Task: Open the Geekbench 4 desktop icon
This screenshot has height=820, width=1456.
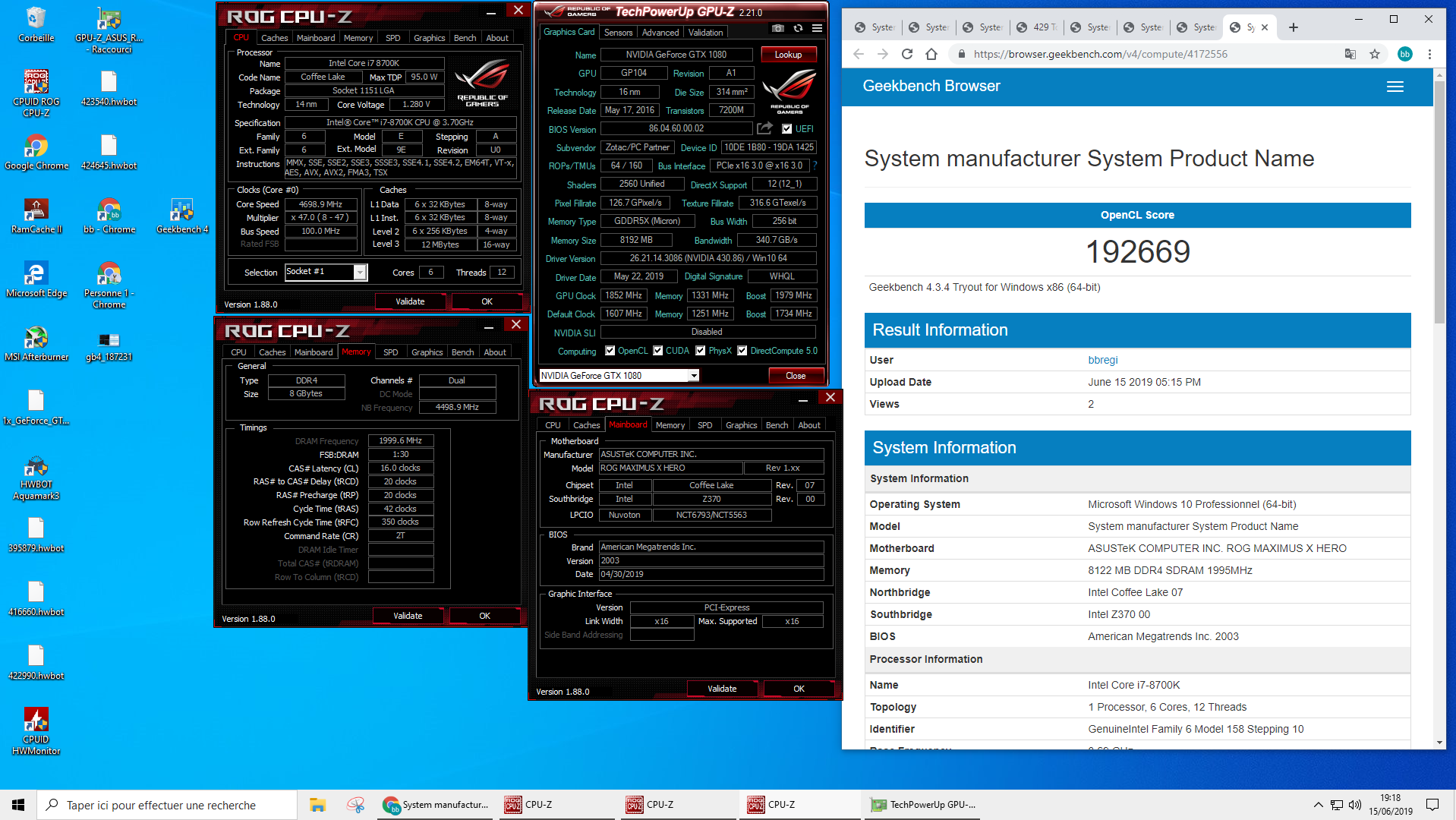Action: click(182, 216)
